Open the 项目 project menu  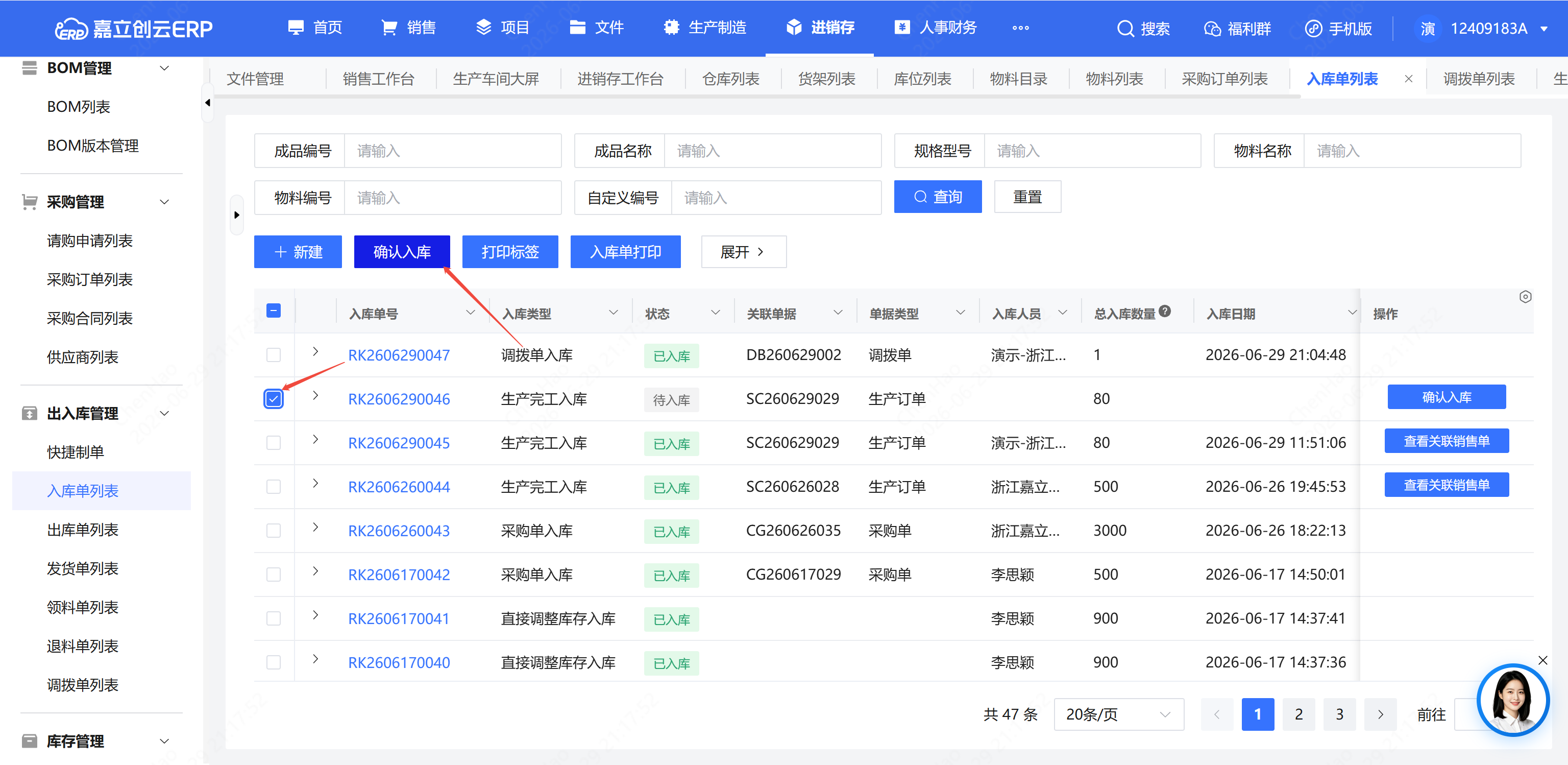click(x=502, y=28)
